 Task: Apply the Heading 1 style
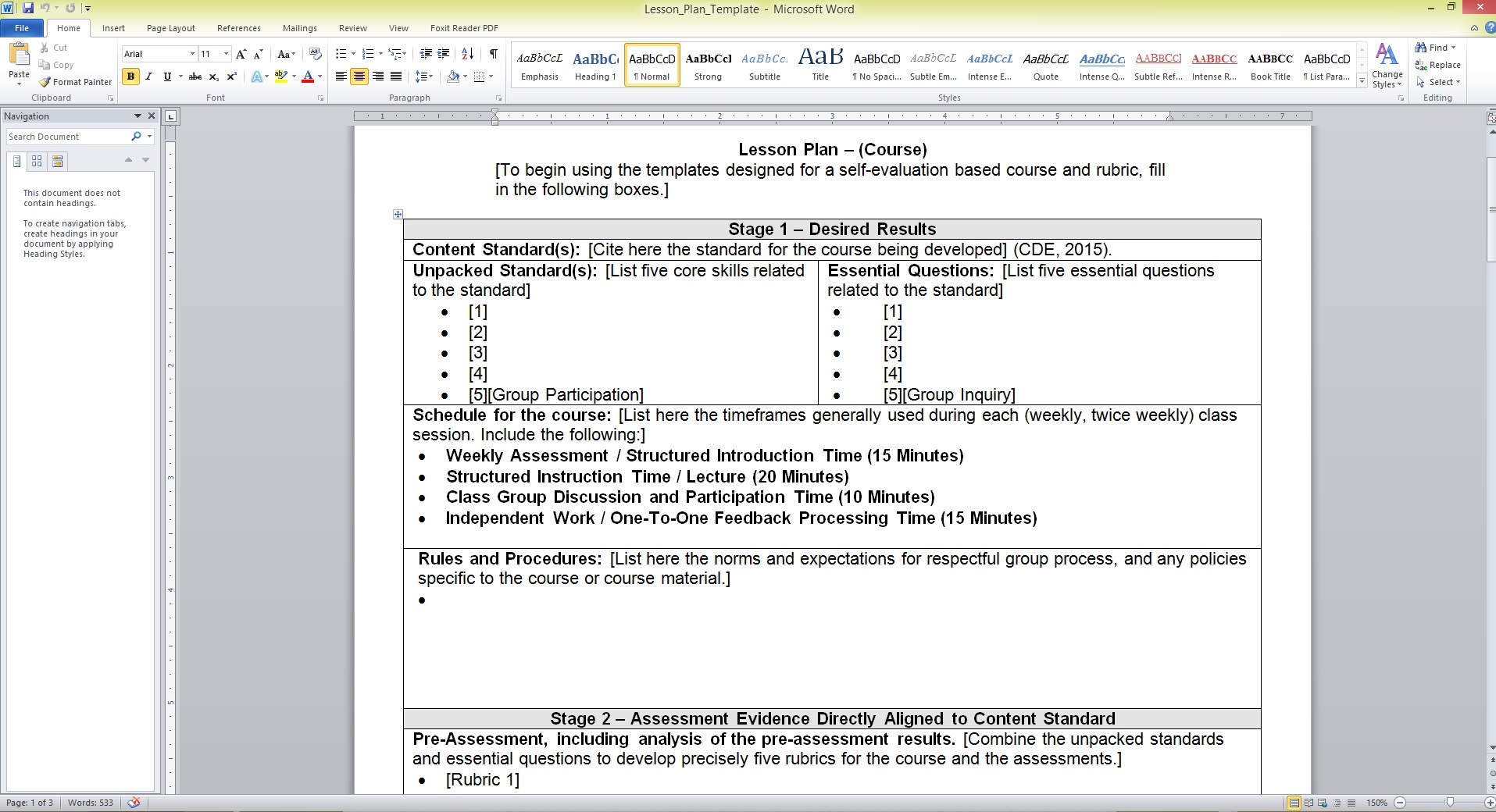coord(595,65)
